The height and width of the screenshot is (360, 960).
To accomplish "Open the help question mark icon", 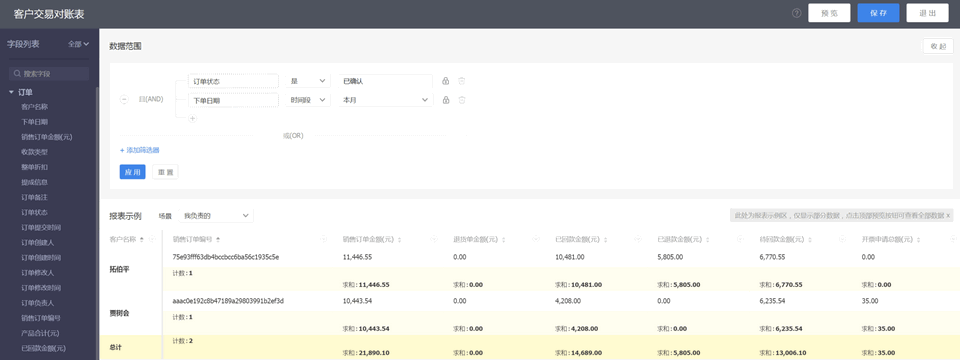I will click(x=796, y=13).
